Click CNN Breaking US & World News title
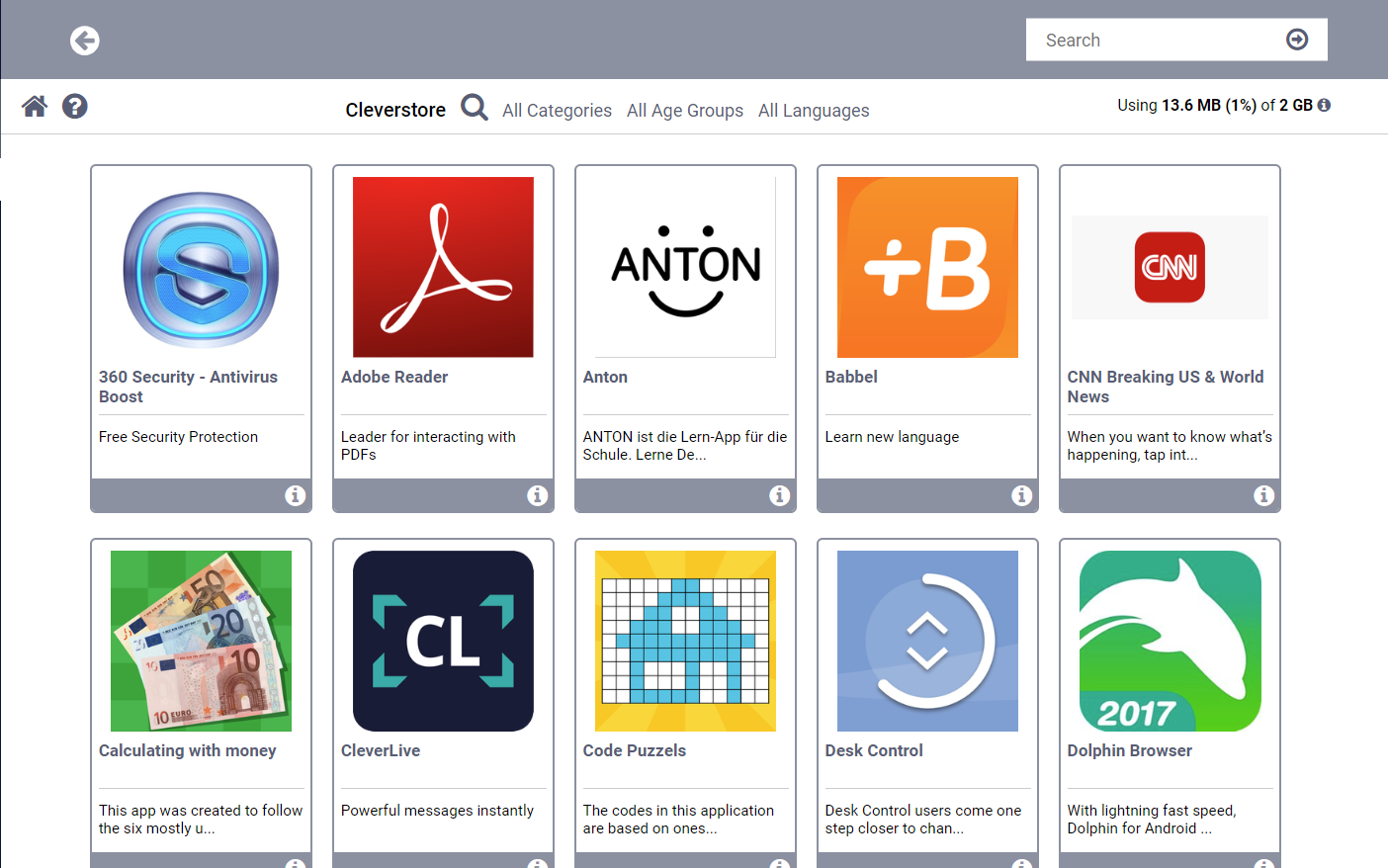The height and width of the screenshot is (868, 1388). pyautogui.click(x=1166, y=387)
